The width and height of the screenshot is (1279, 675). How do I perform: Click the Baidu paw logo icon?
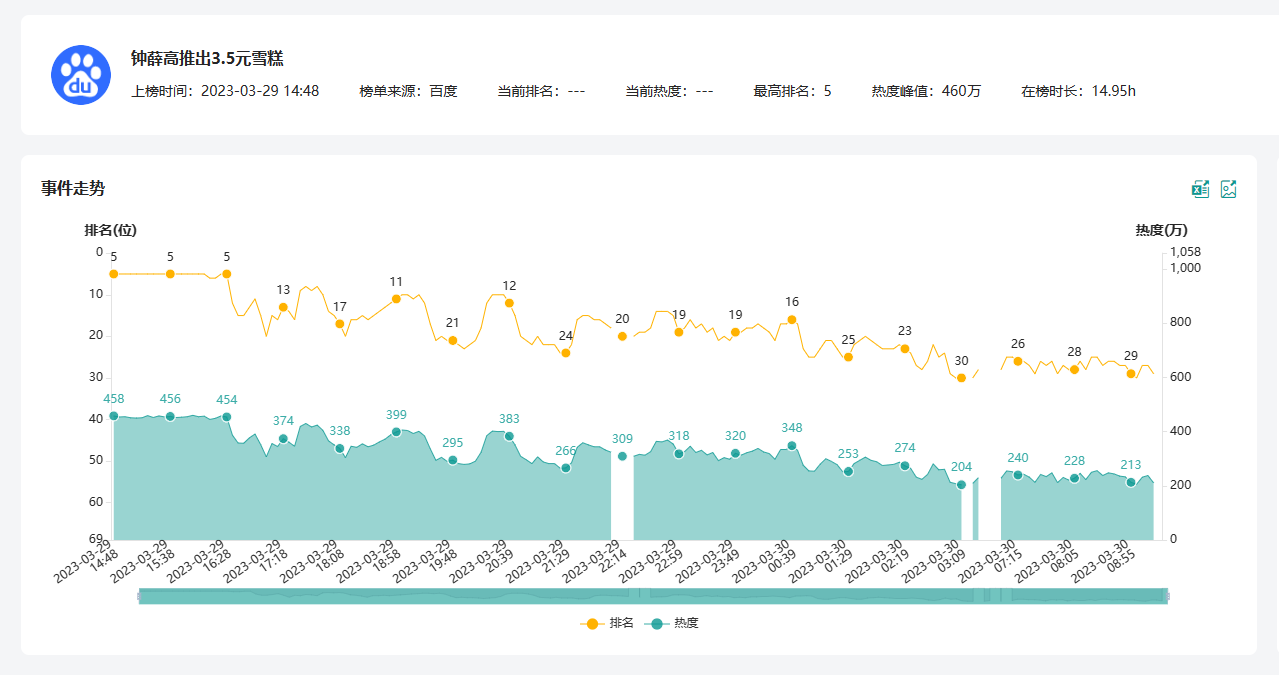(x=81, y=75)
